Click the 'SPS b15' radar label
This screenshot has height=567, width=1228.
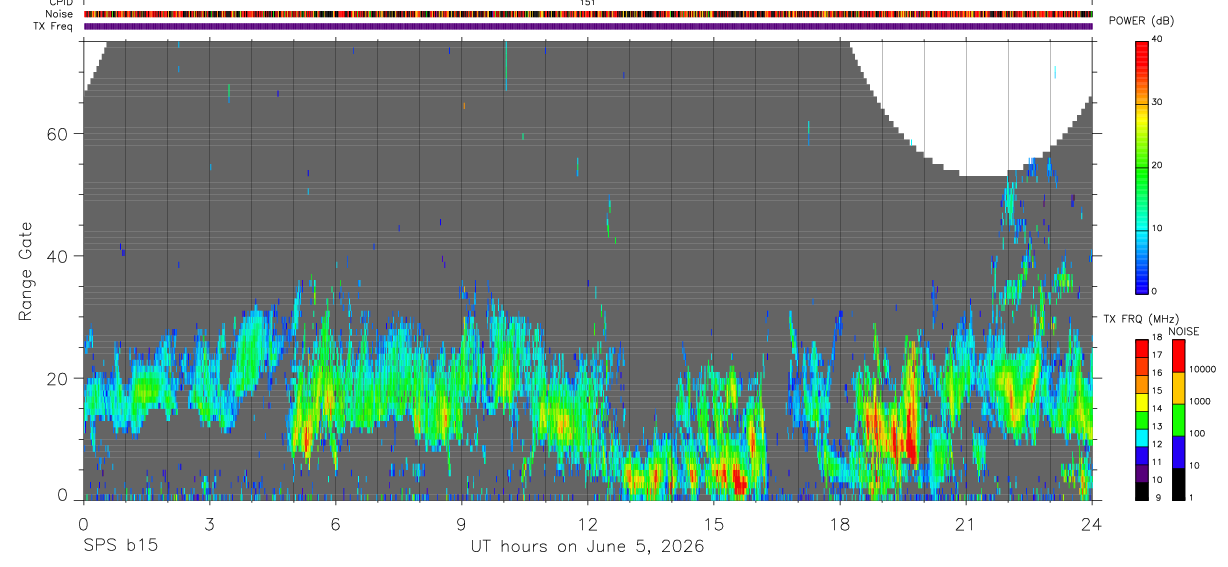[x=119, y=547]
